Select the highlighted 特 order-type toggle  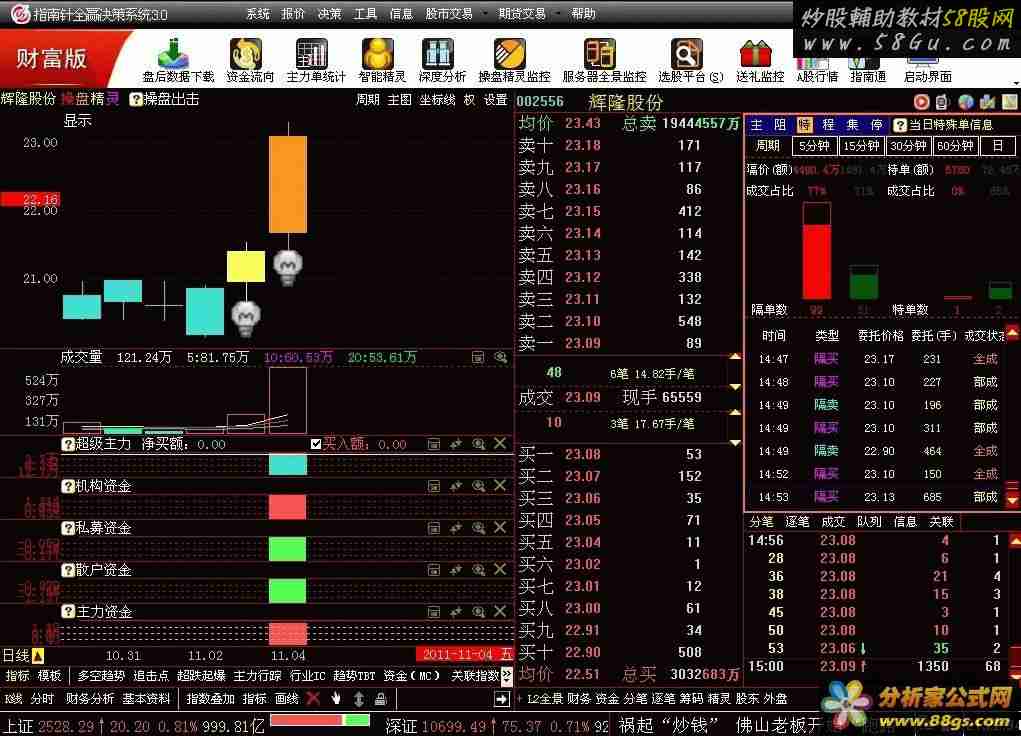pos(804,124)
